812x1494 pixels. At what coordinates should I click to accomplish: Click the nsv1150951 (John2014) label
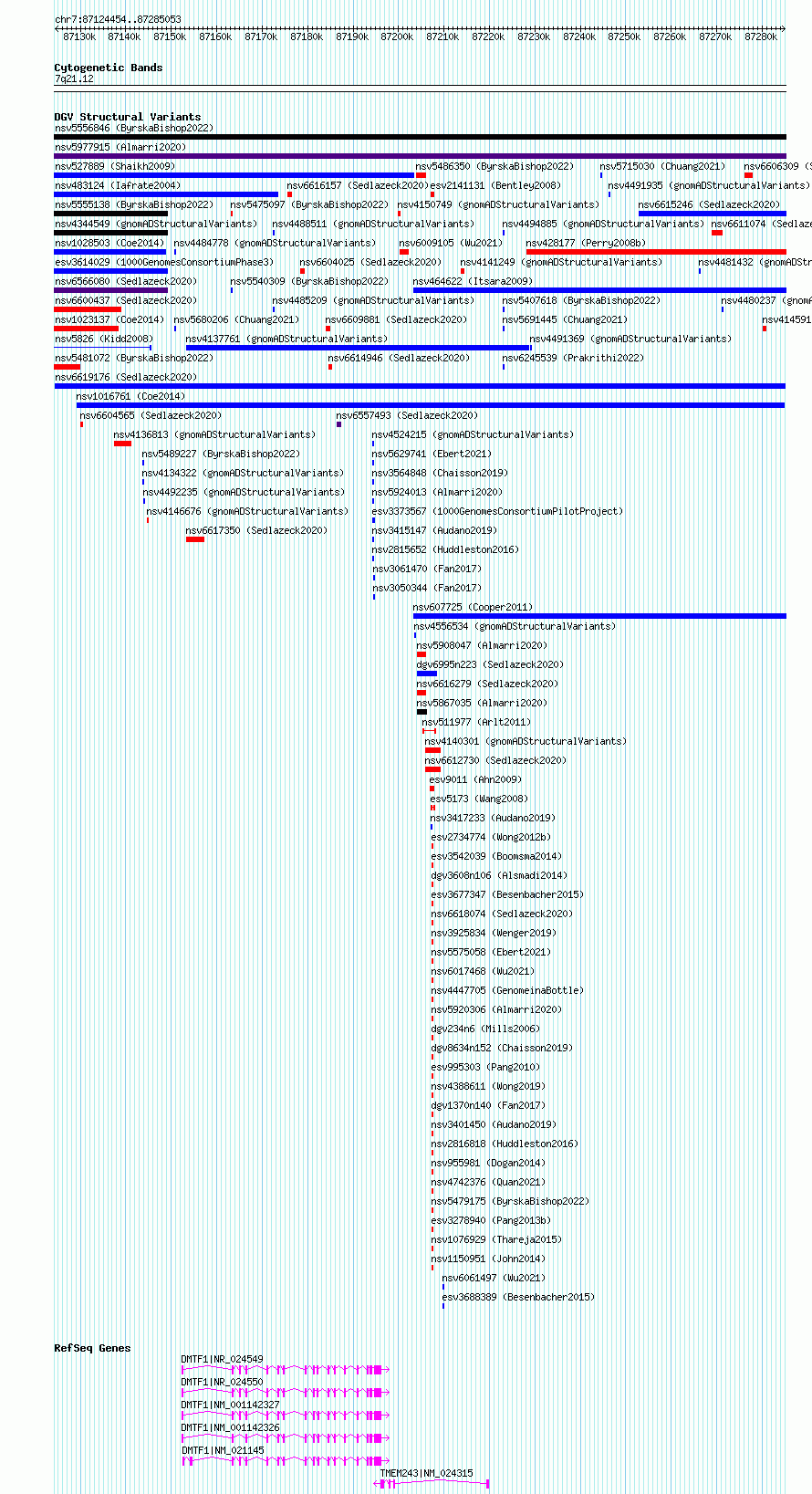pyautogui.click(x=488, y=1259)
